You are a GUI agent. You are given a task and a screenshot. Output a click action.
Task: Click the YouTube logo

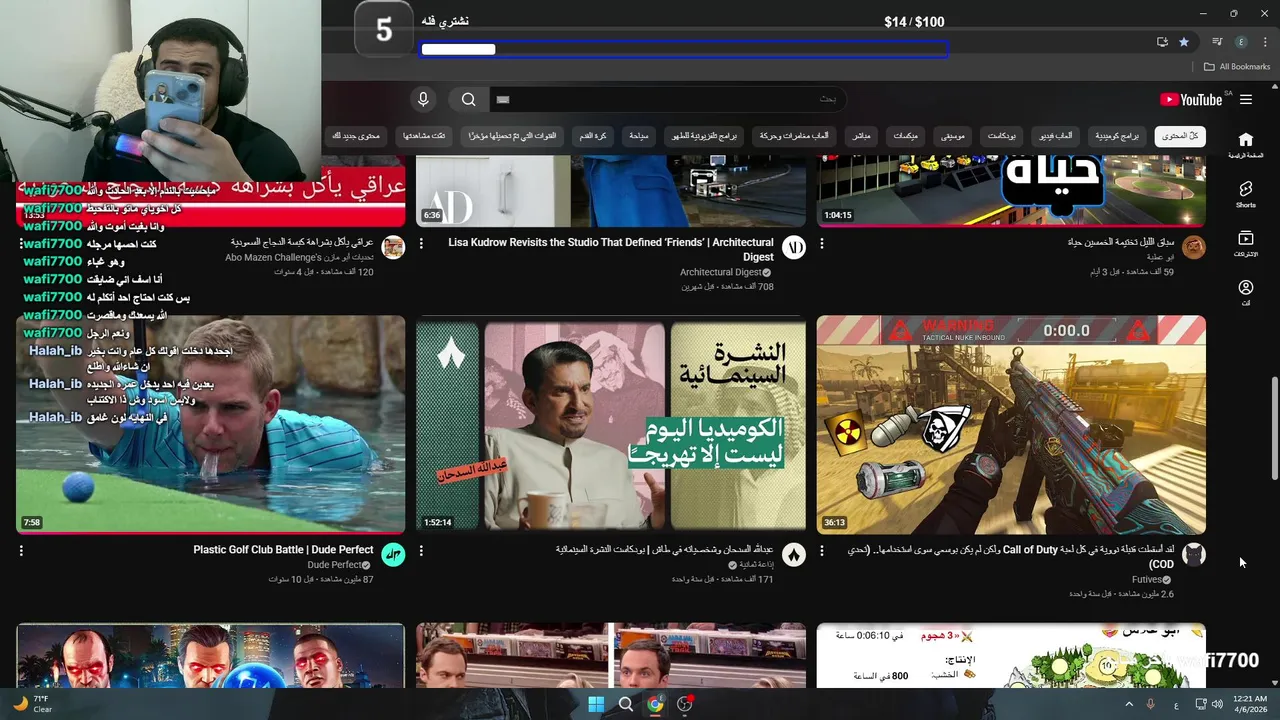[x=1190, y=99]
